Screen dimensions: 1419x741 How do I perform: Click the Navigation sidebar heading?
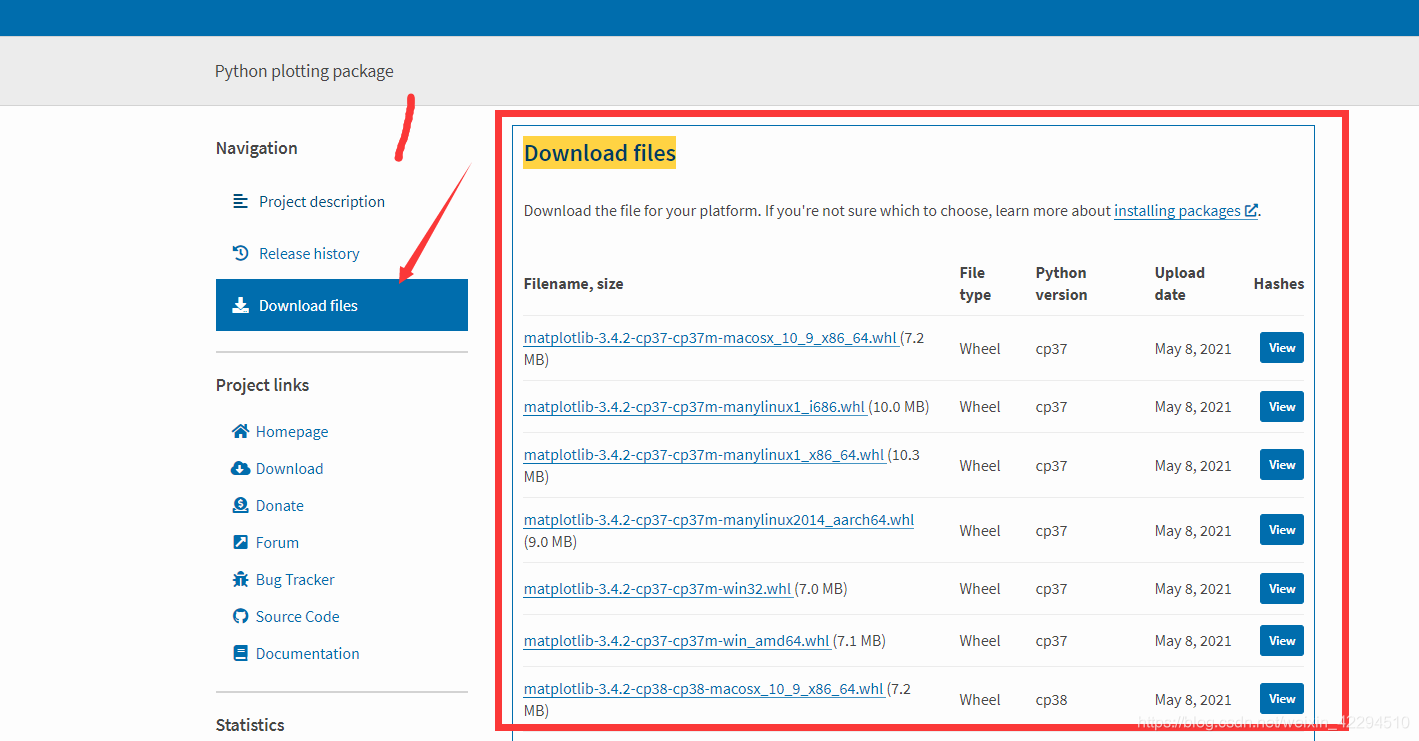257,148
